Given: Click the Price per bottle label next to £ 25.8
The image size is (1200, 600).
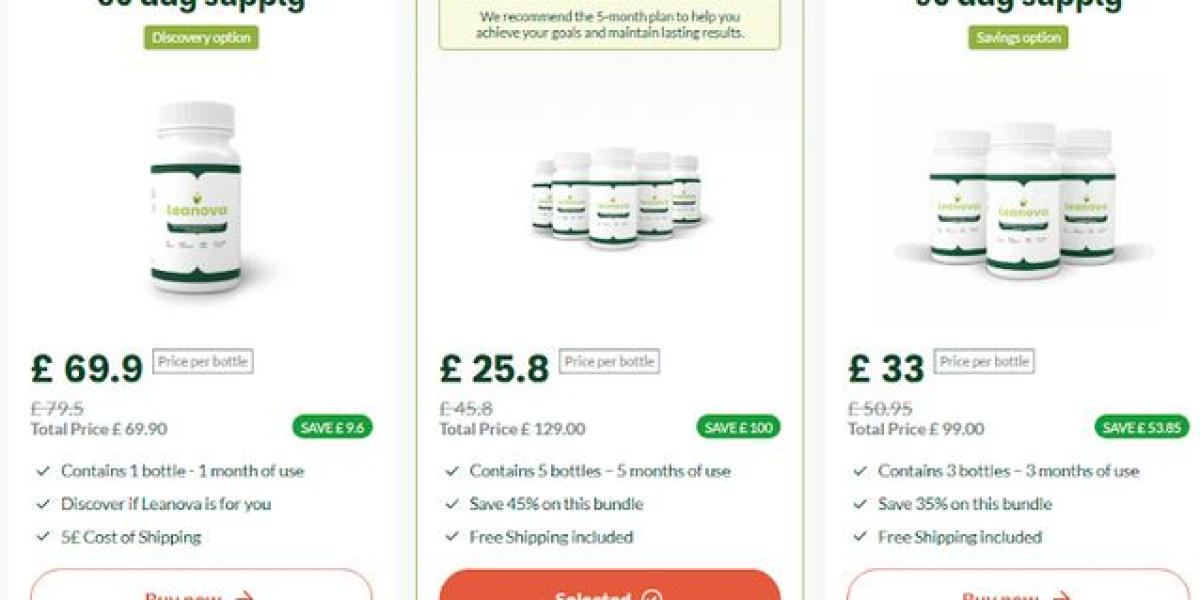Looking at the screenshot, I should (610, 361).
